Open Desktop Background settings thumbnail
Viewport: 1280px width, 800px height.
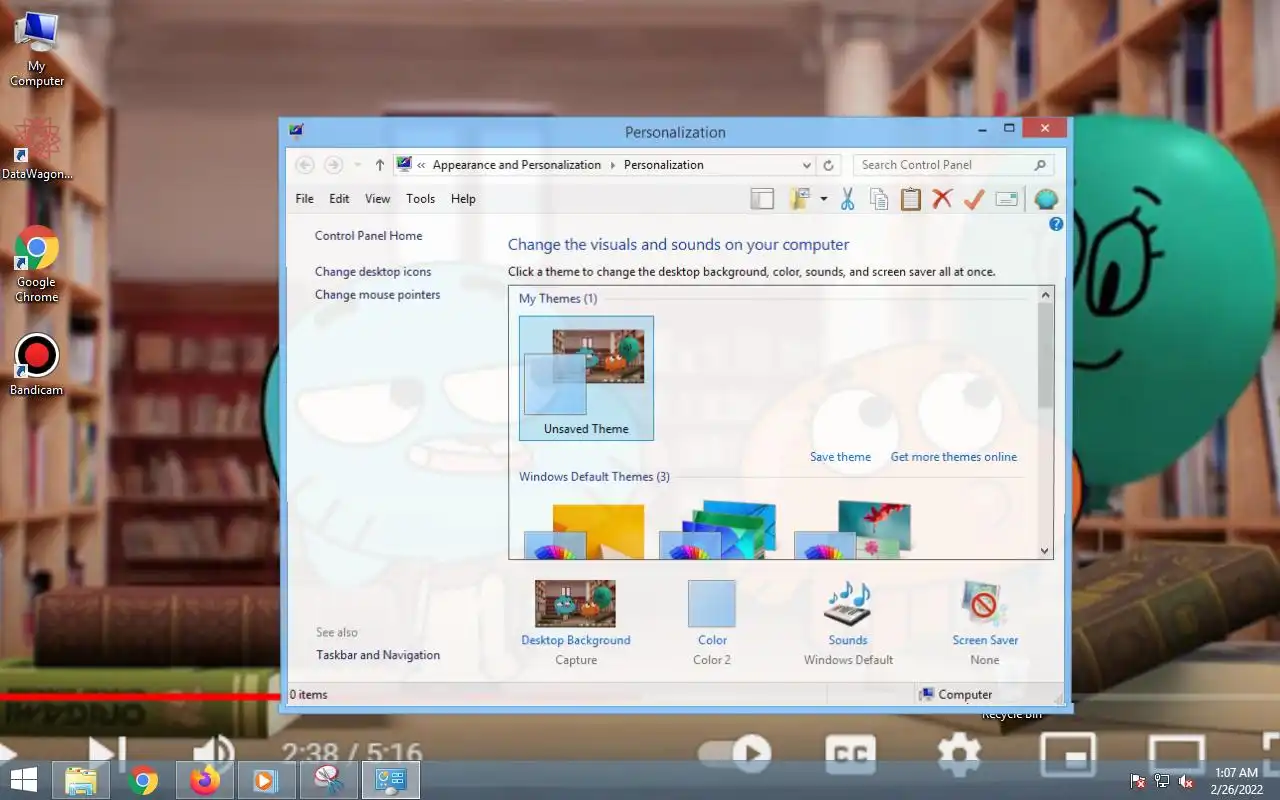575,604
